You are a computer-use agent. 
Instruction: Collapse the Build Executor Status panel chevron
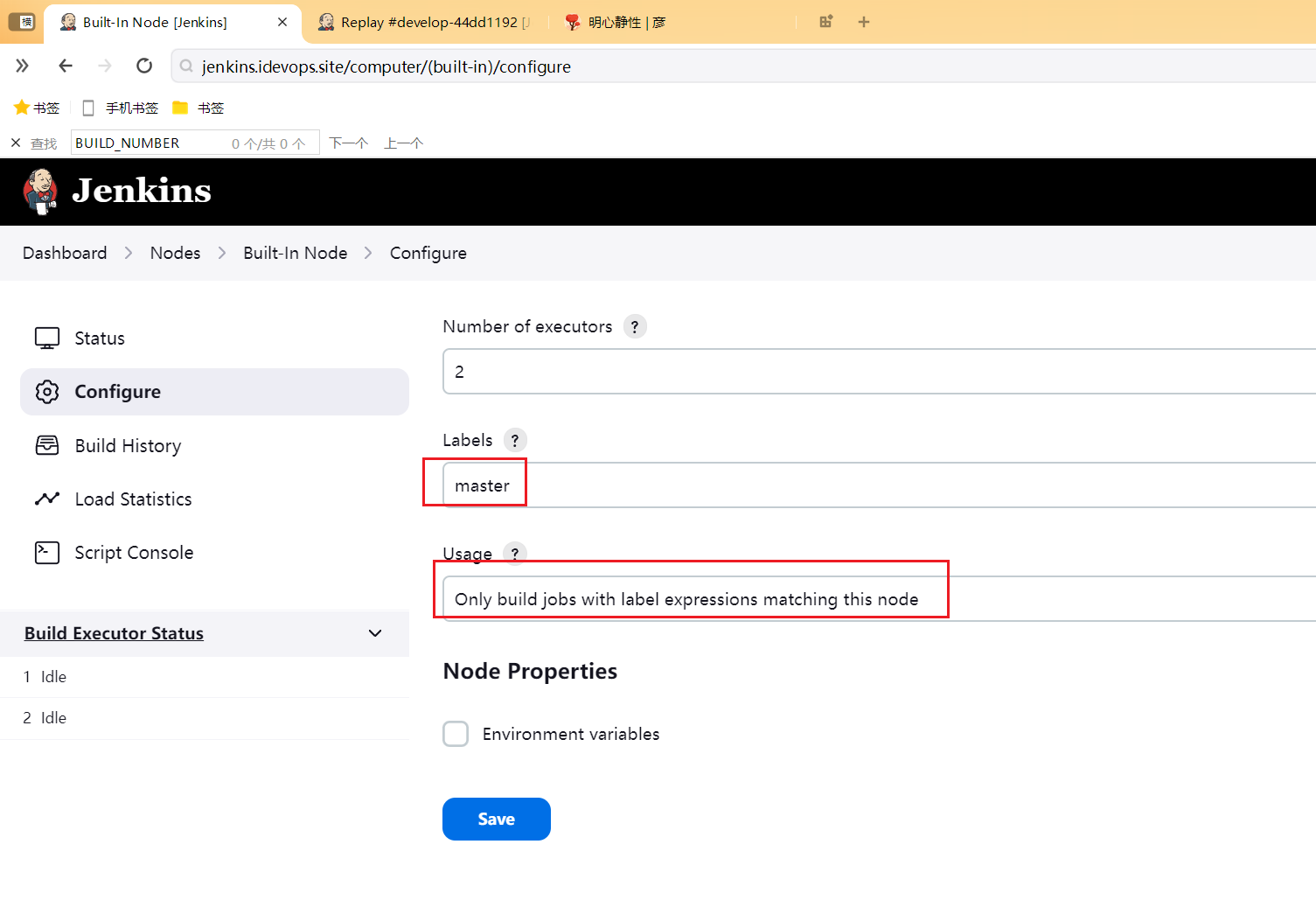click(x=375, y=633)
